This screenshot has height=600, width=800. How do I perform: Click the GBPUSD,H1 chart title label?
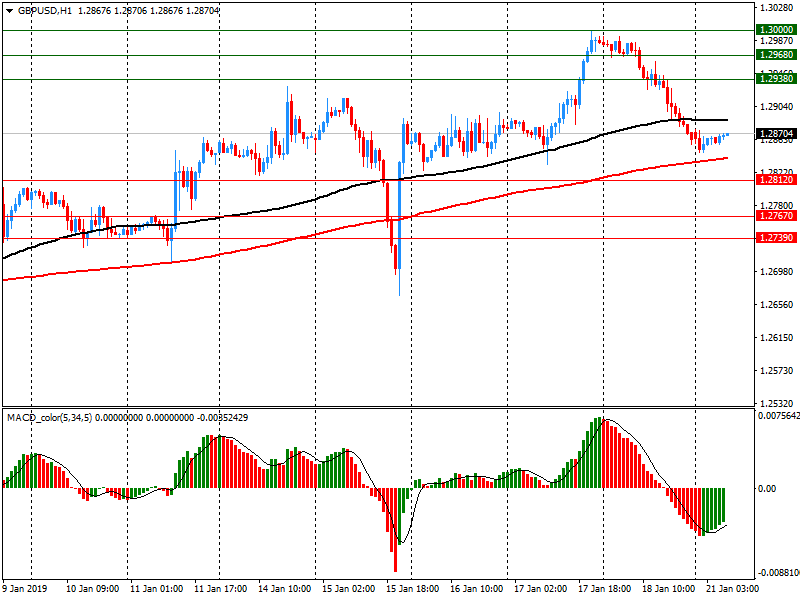(x=45, y=9)
